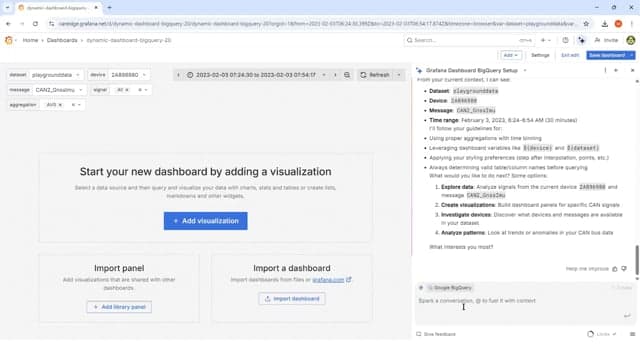Go to Home breadcrumb
This screenshot has width=640, height=360.
(x=30, y=40)
